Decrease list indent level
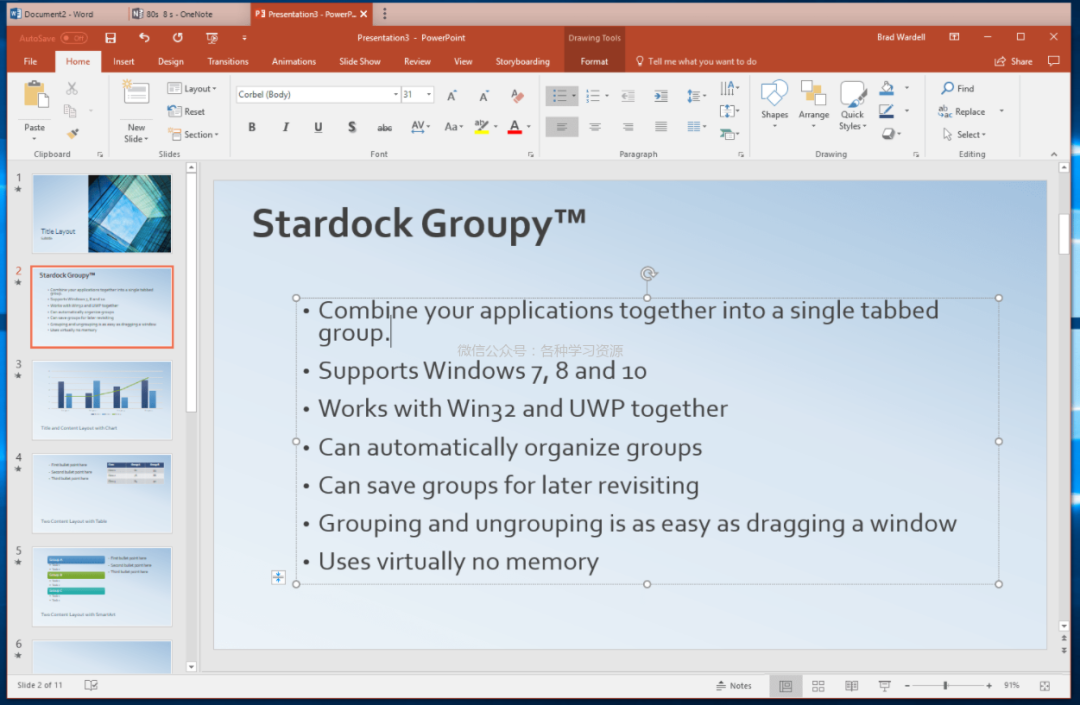Image resolution: width=1080 pixels, height=705 pixels. 627,96
